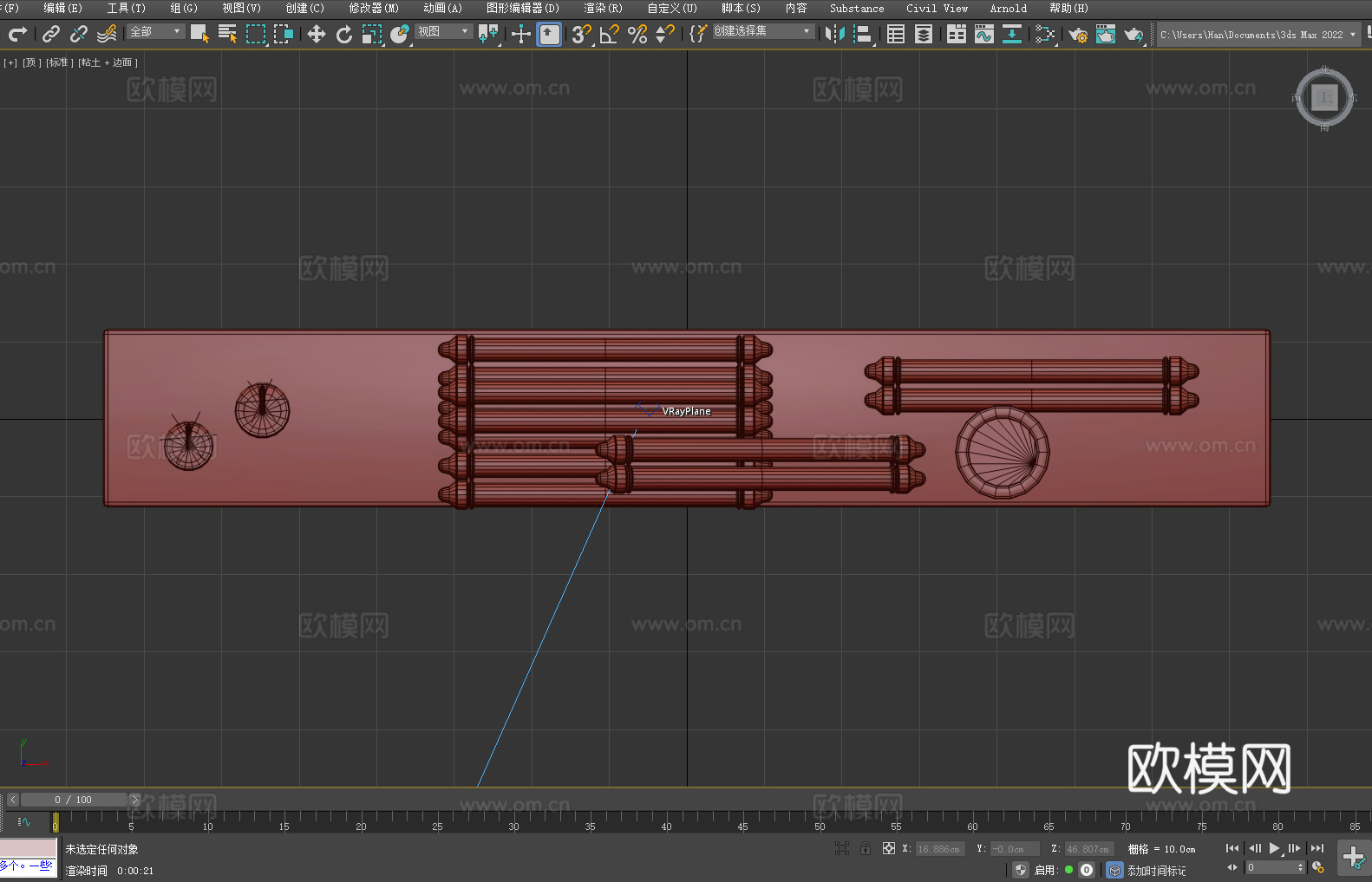Go to the start frame
The width and height of the screenshot is (1372, 882).
pyautogui.click(x=1232, y=848)
